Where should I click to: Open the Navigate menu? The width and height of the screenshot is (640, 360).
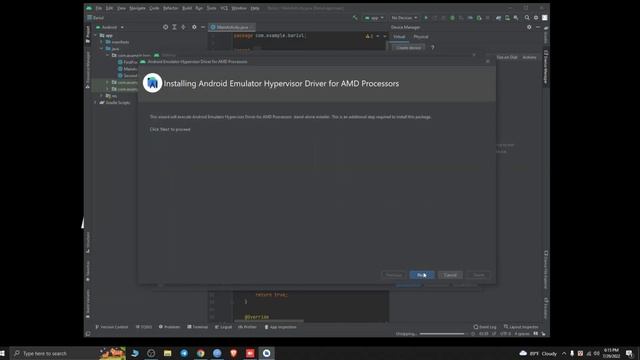click(137, 8)
